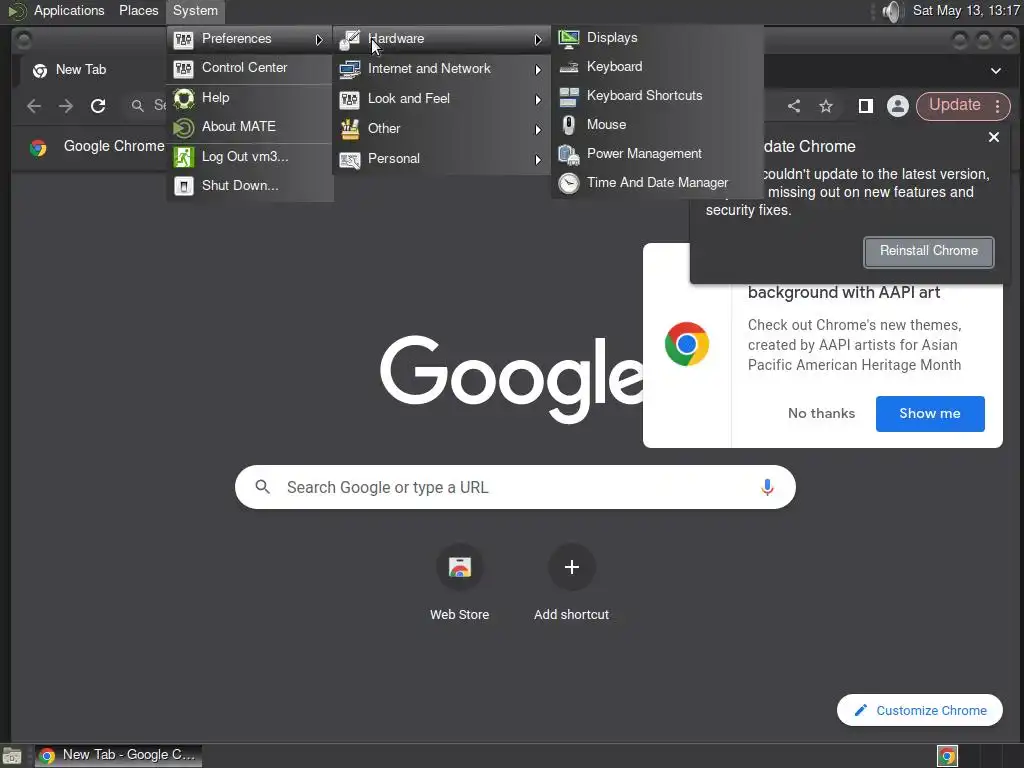Open Chrome profile avatar
This screenshot has height=768, width=1024.
pos(898,106)
